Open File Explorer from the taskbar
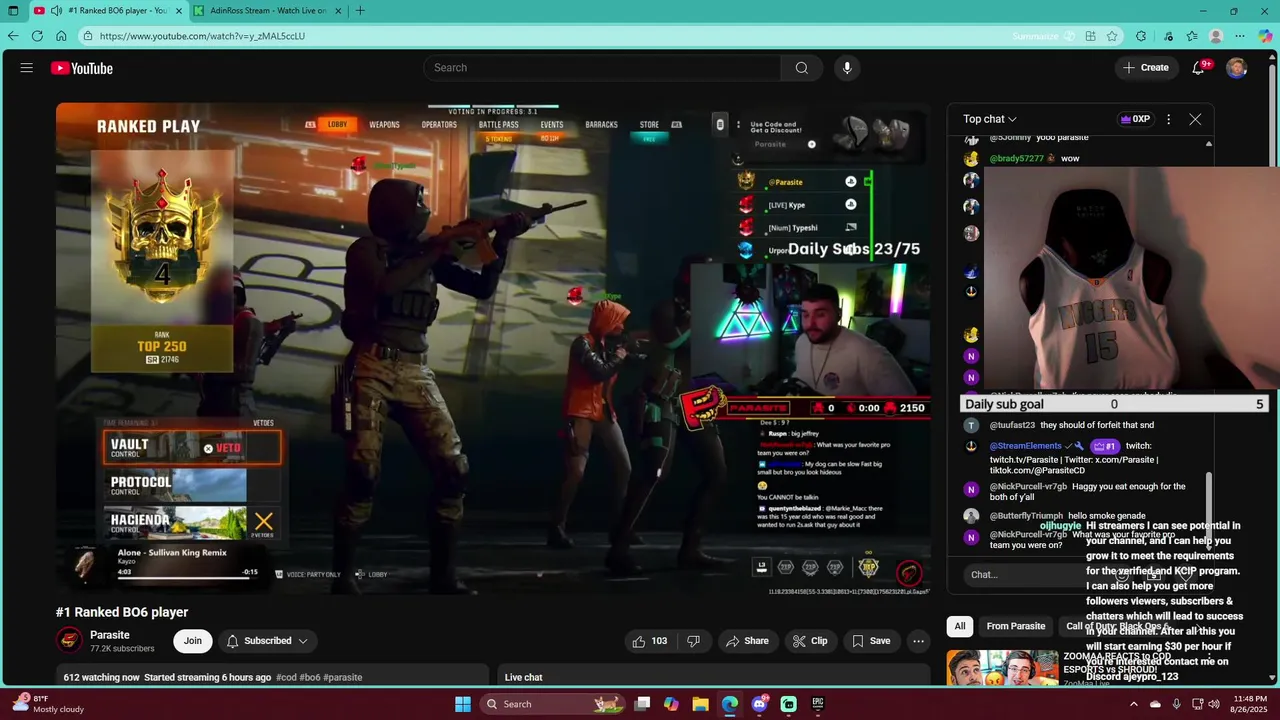 click(700, 704)
